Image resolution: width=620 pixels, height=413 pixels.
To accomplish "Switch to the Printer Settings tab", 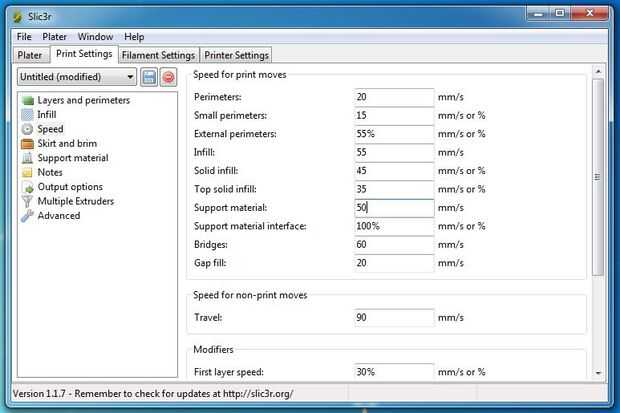I will click(236, 55).
